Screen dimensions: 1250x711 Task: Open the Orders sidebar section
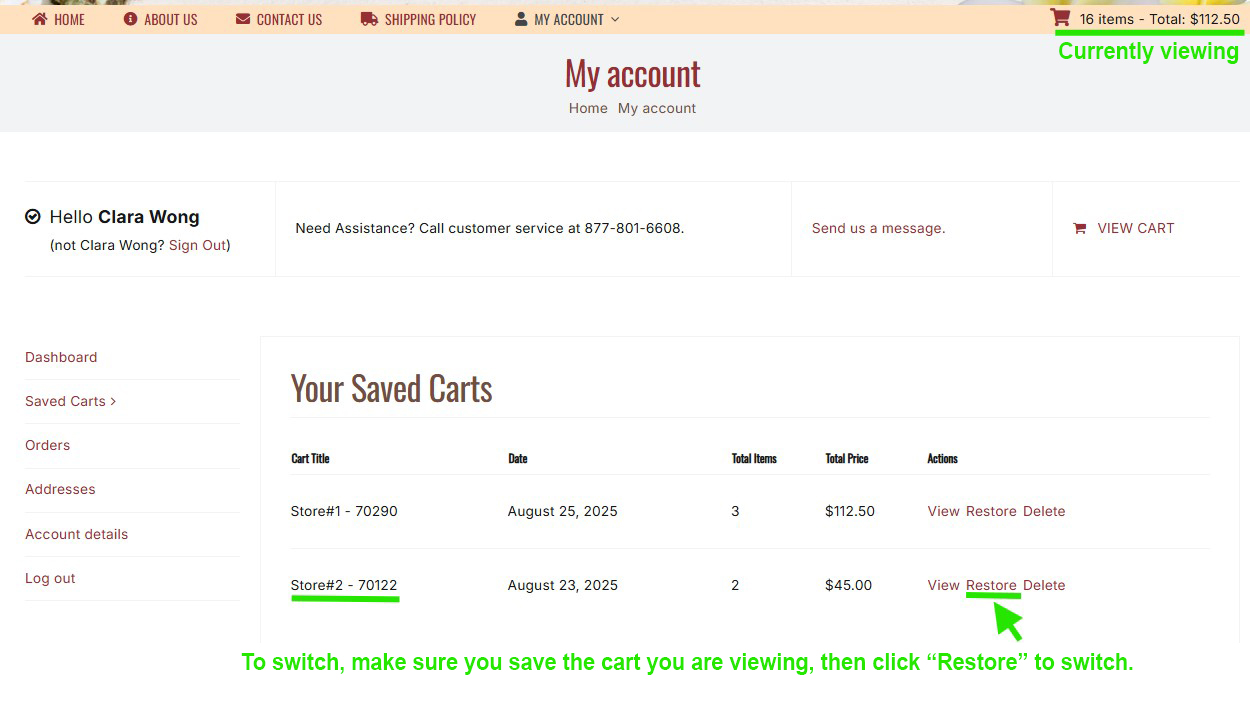[48, 445]
